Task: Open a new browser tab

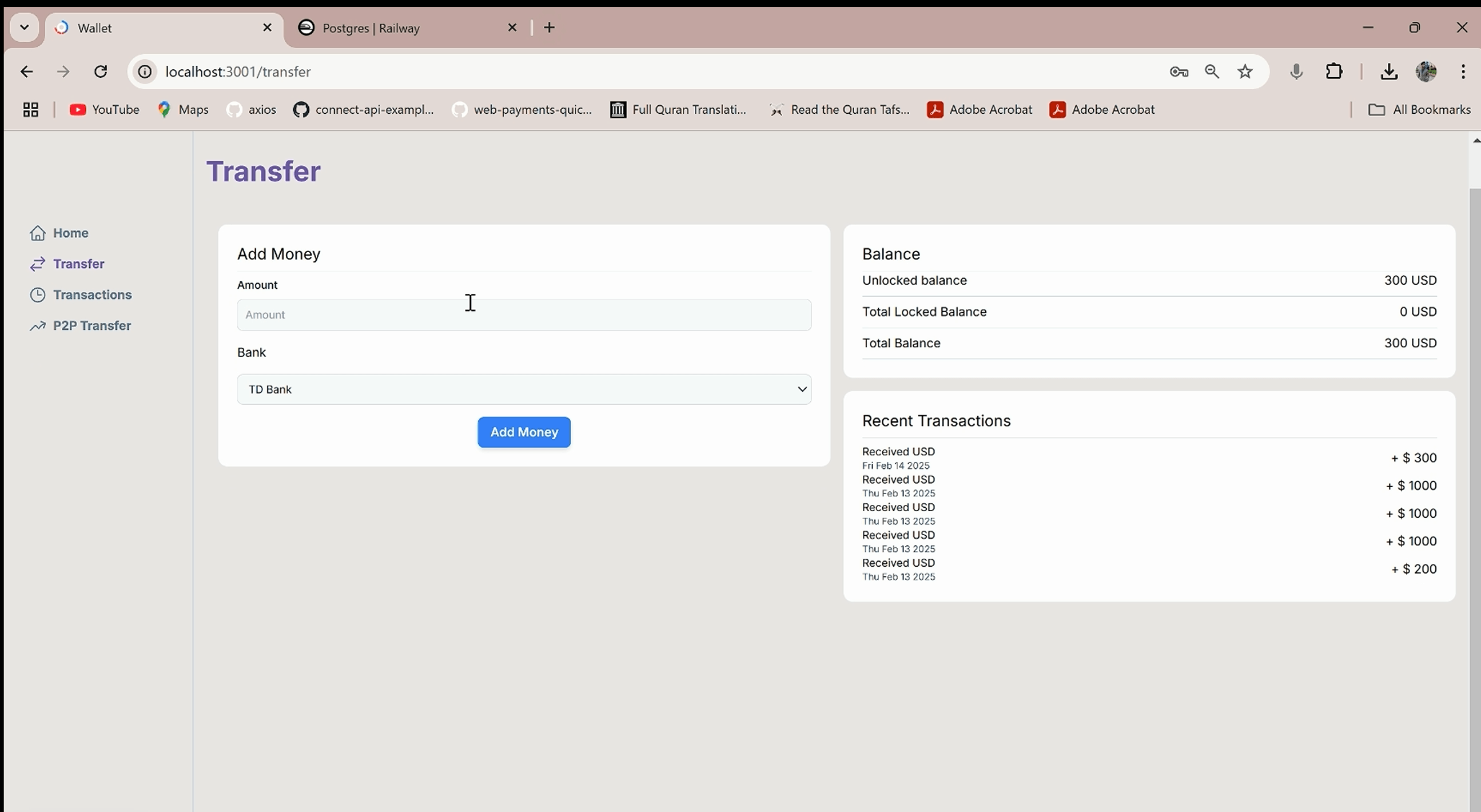Action: [x=549, y=27]
